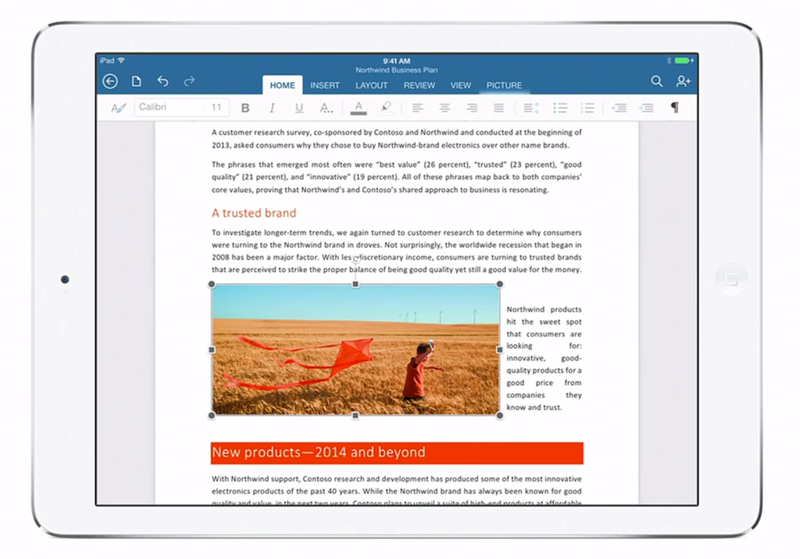800x559 pixels.
Task: Toggle underline formatting
Action: coord(299,108)
